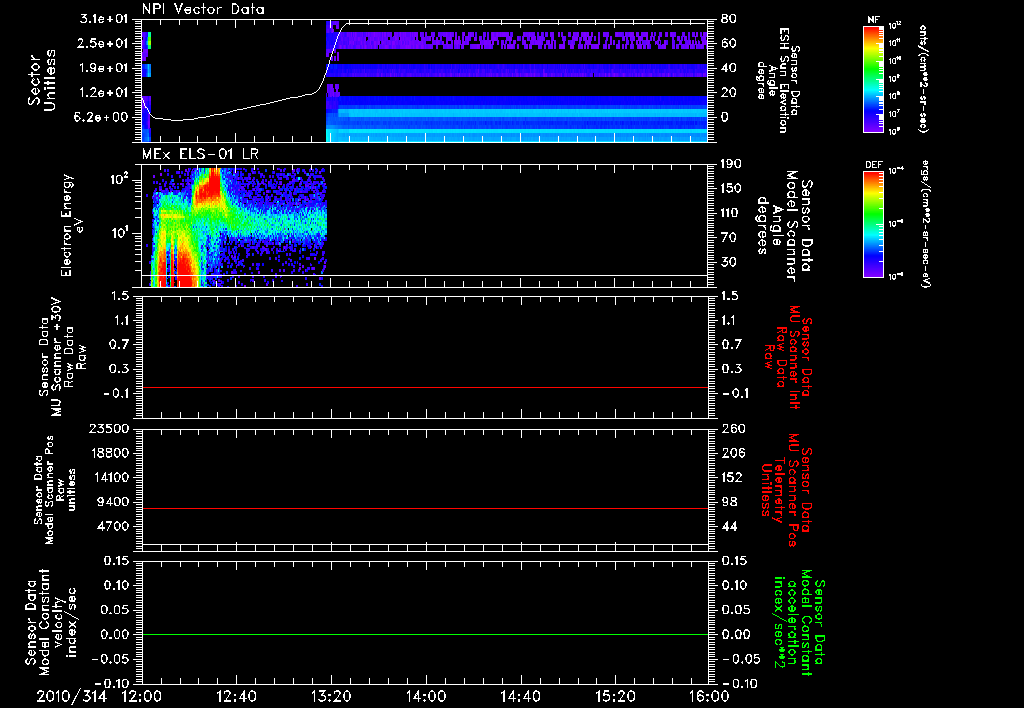This screenshot has height=708, width=1024.
Task: Click the 6.2e+00 sector tick label
Action: point(103,117)
